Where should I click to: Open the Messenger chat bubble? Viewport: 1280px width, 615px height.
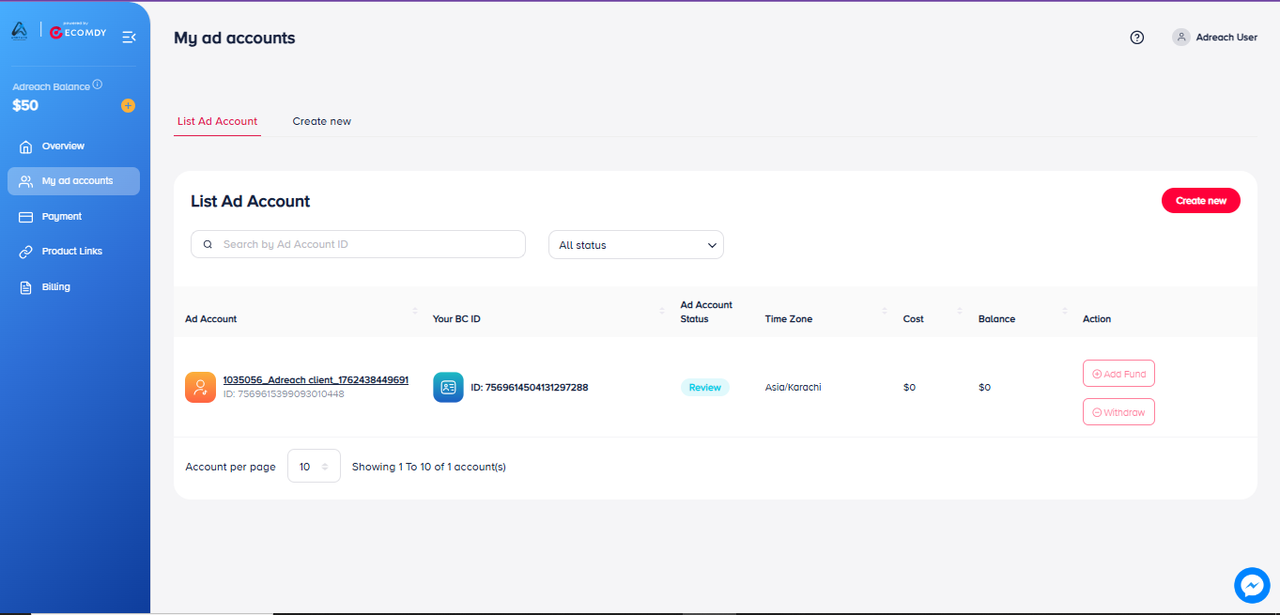point(1251,585)
